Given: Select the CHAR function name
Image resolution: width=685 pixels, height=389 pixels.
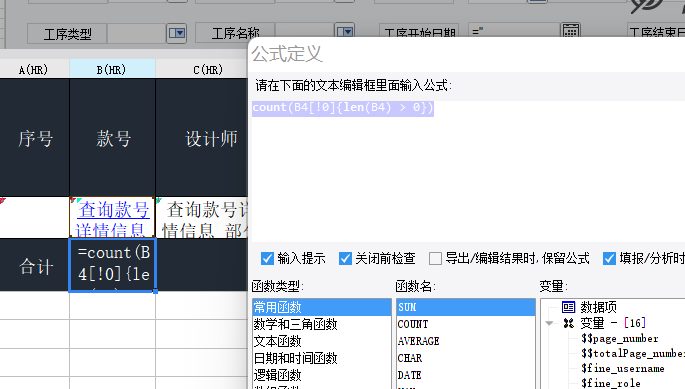Looking at the screenshot, I should tap(466, 358).
